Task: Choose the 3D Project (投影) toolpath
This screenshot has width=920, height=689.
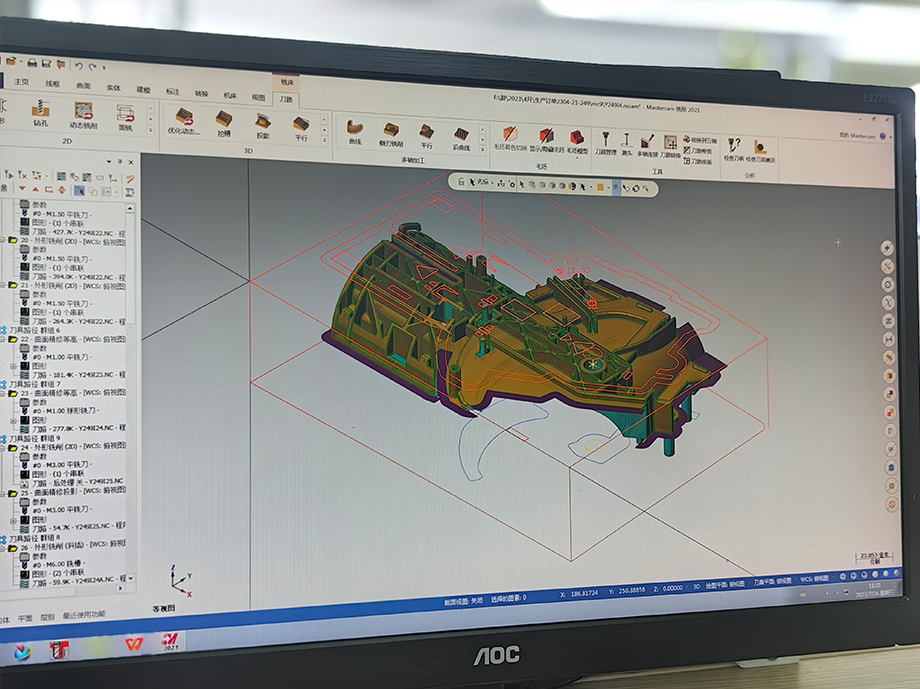Action: coord(262,126)
